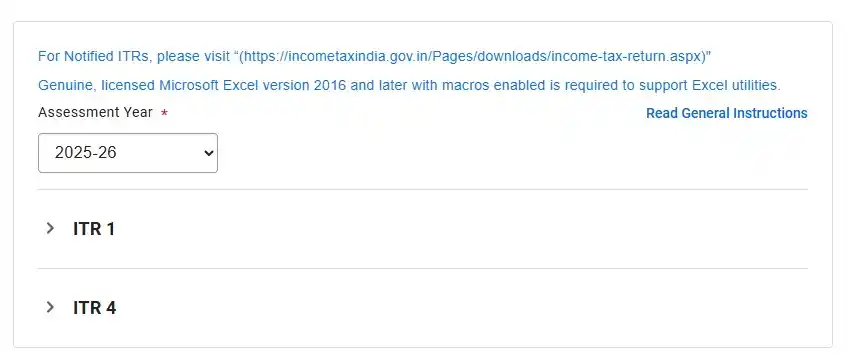The width and height of the screenshot is (851, 363).
Task: Open the Assessment Year dropdown
Action: (128, 153)
